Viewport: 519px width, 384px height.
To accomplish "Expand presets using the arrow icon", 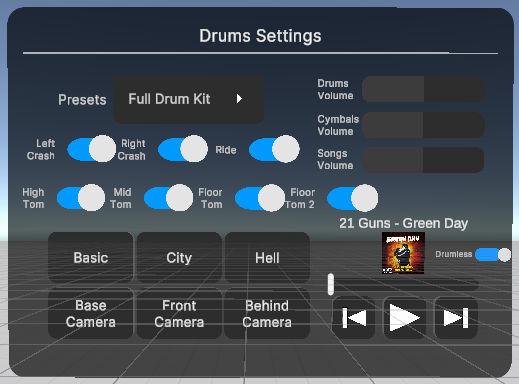I will 239,99.
